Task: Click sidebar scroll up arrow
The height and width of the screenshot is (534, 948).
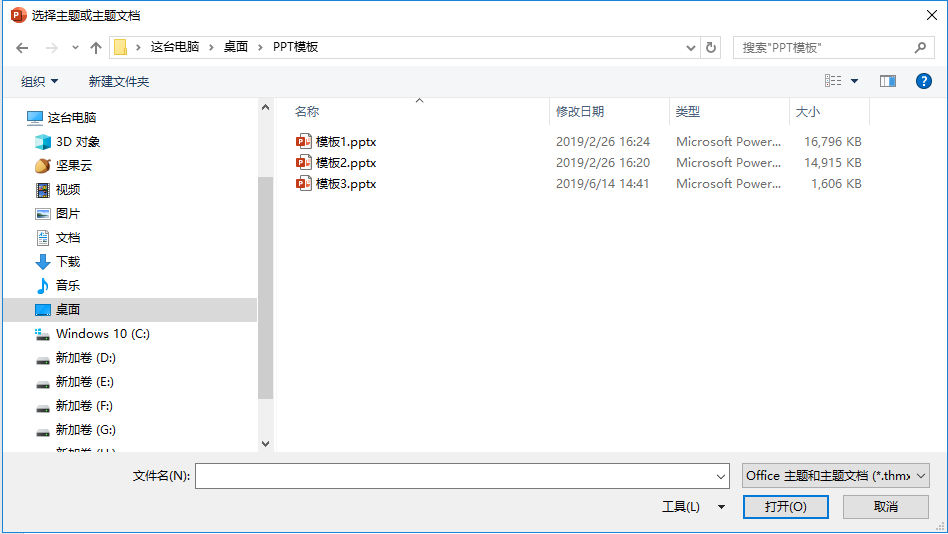Action: (265, 107)
